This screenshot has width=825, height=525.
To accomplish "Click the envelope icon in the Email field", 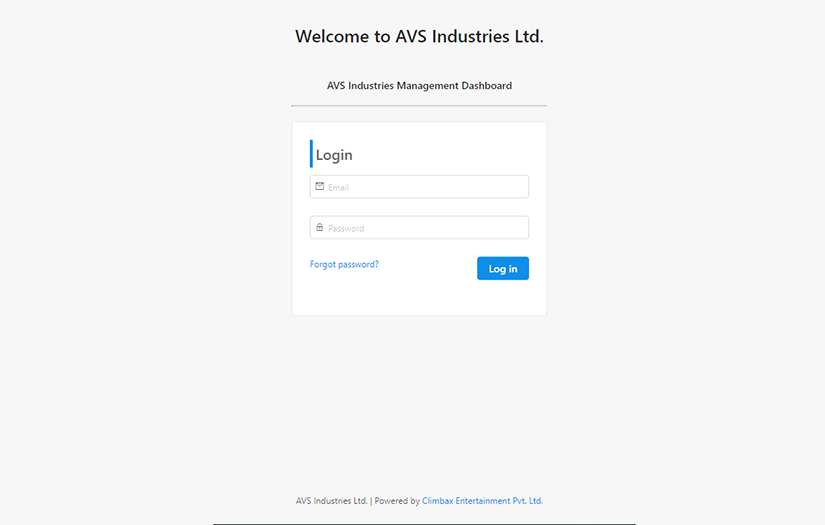I will coord(319,186).
